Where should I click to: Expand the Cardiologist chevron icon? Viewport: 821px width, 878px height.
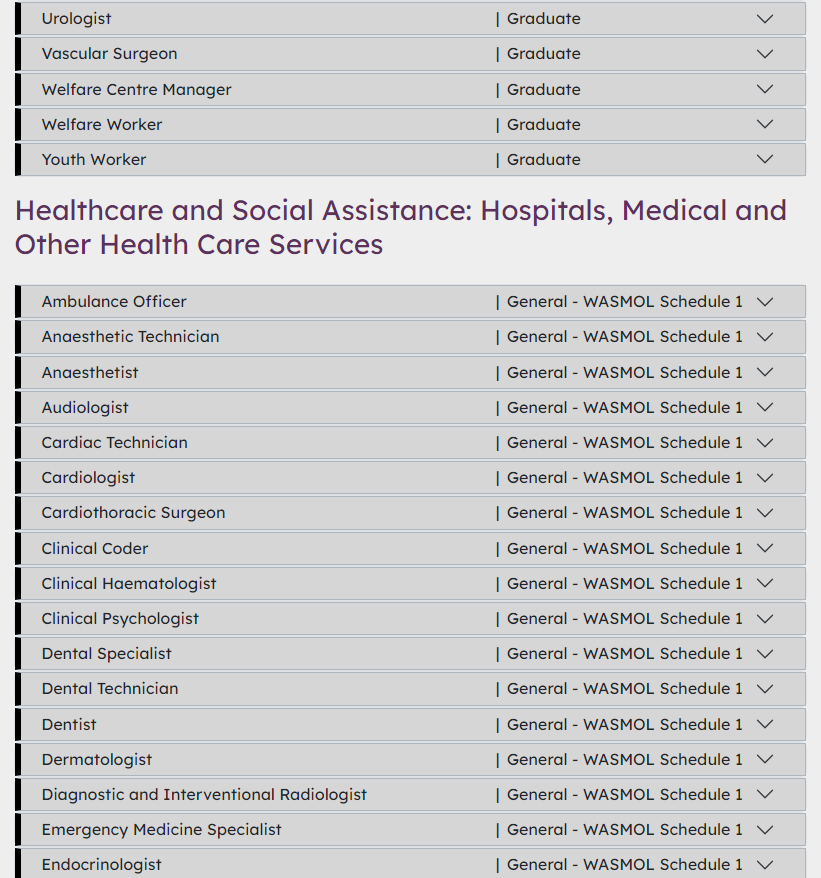pyautogui.click(x=765, y=478)
